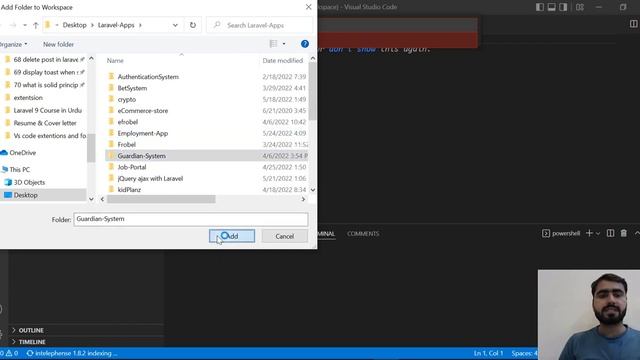Click intelephense indexing status bar item
This screenshot has width=640, height=360.
[x=72, y=353]
